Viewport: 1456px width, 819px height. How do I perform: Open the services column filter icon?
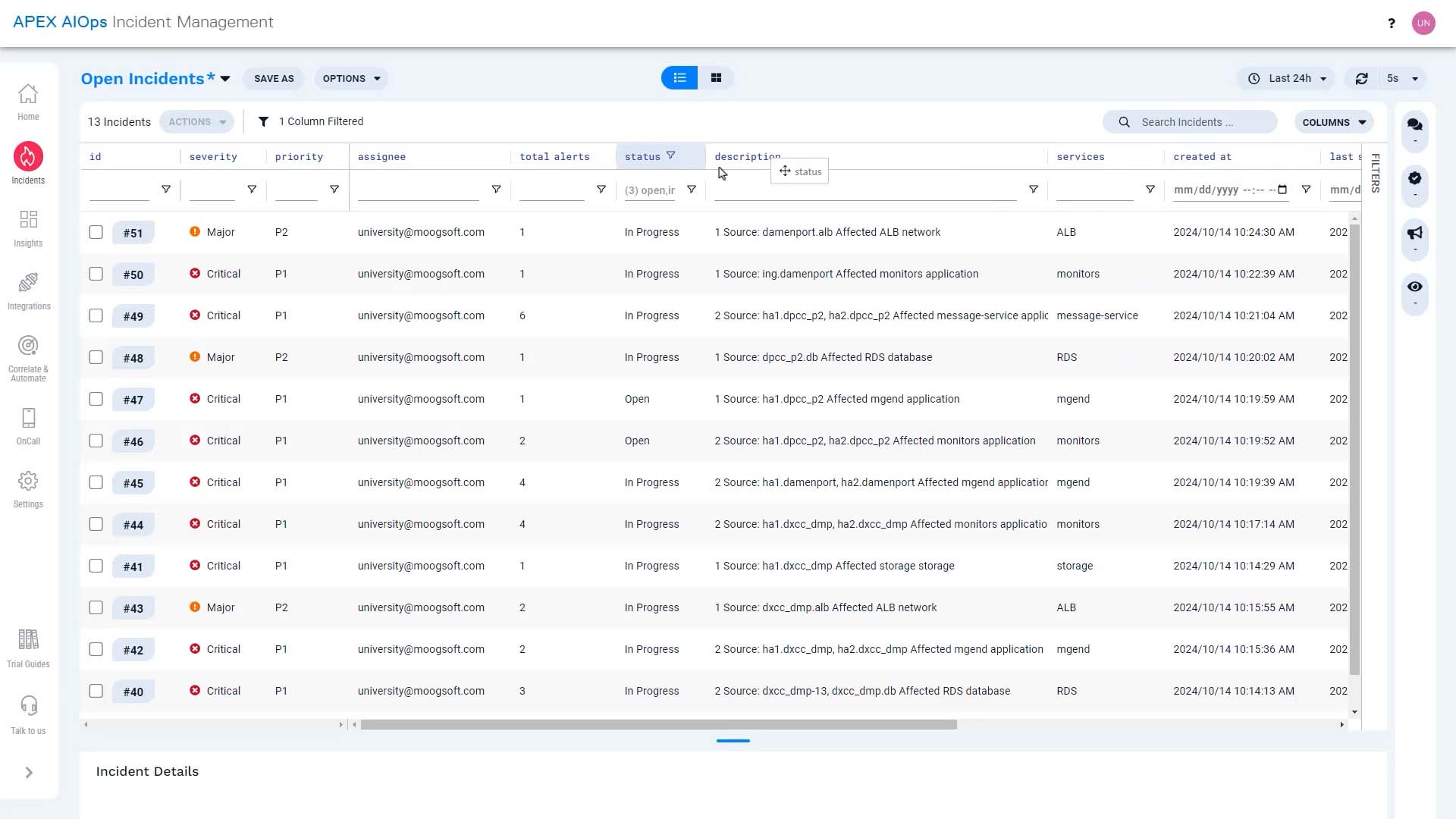(x=1150, y=190)
